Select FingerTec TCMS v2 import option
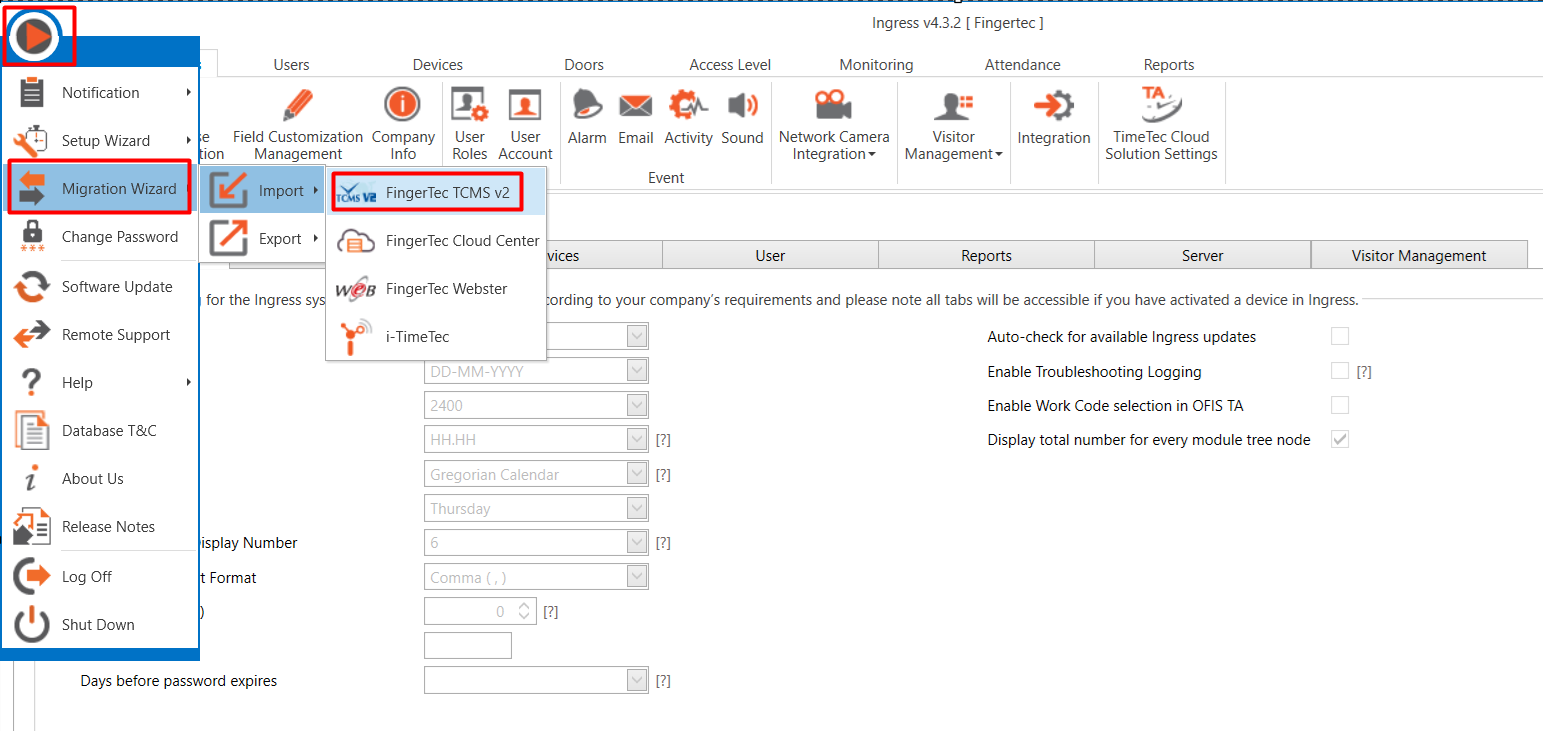The width and height of the screenshot is (1543, 731). tap(437, 193)
